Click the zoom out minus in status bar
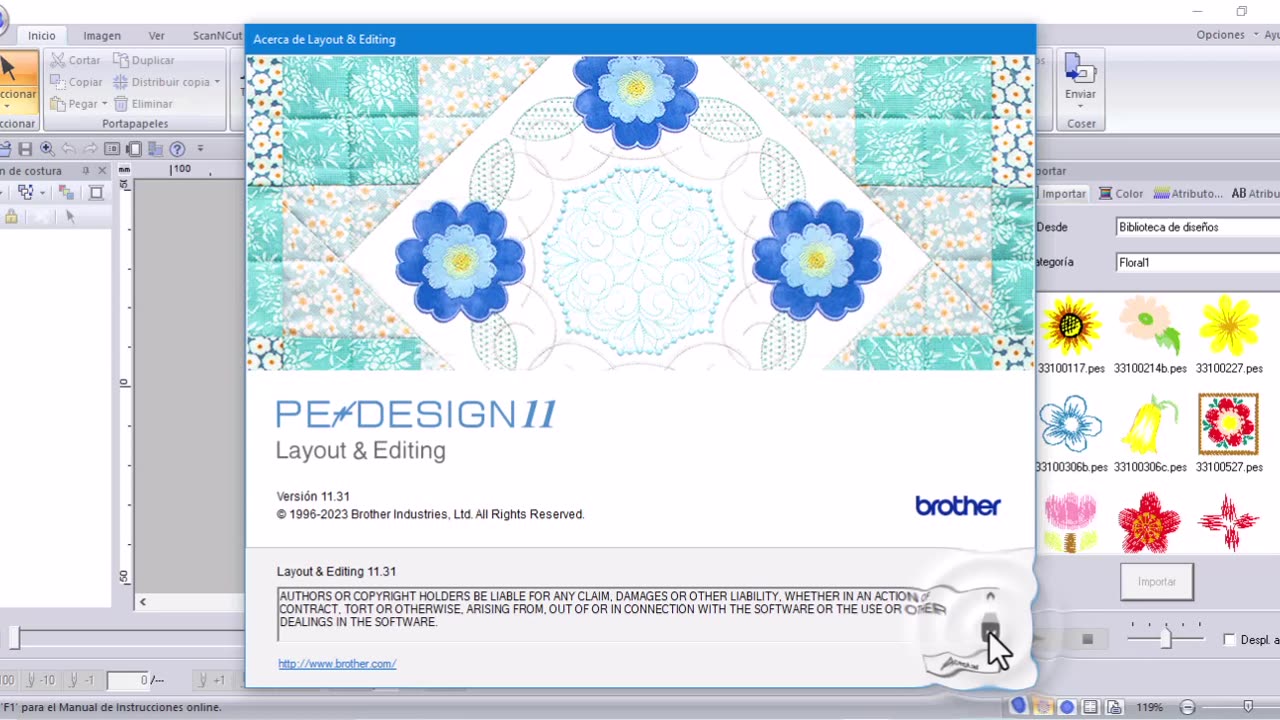 1188,707
